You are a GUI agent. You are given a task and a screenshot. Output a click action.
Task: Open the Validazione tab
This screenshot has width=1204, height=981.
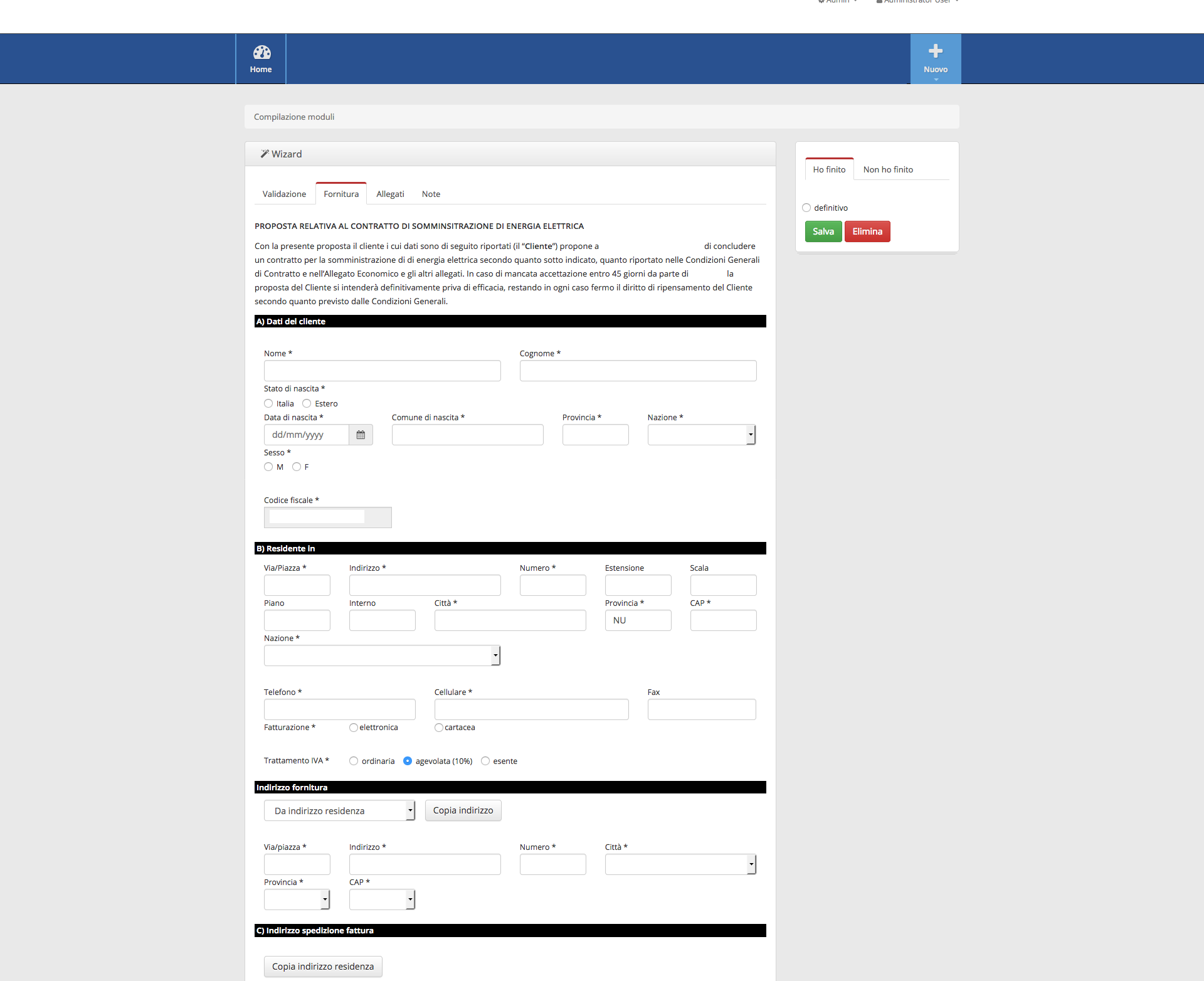click(x=284, y=194)
